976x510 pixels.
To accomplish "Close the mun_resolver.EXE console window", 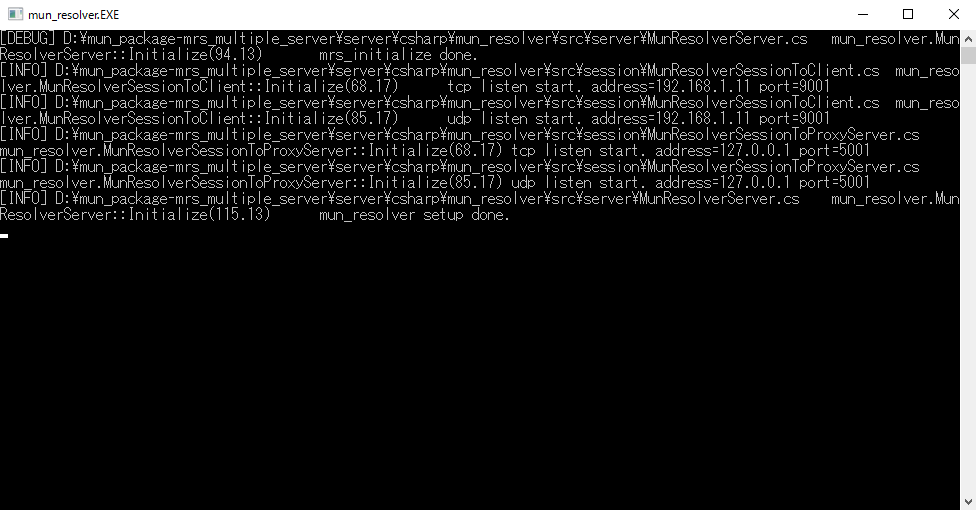I will click(954, 14).
